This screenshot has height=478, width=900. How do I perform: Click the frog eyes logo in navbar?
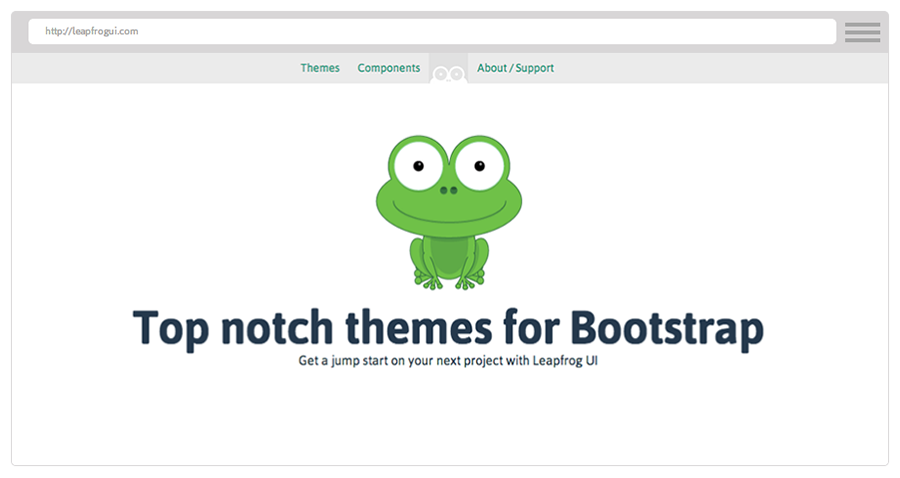(449, 73)
